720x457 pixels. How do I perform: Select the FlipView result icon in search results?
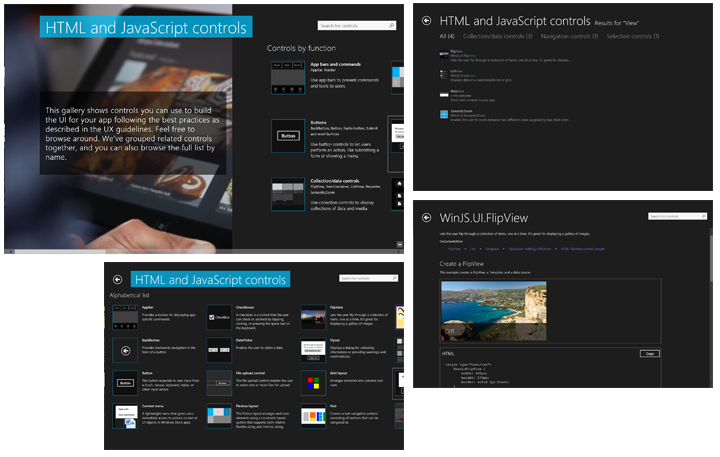(x=444, y=55)
